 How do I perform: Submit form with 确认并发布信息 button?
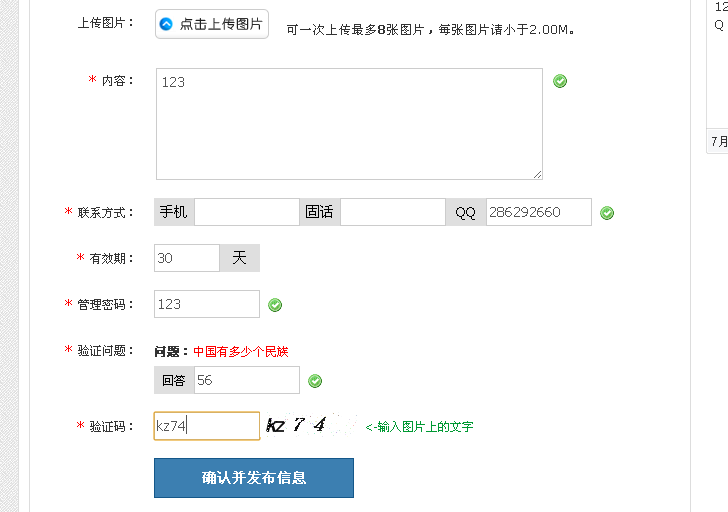254,478
